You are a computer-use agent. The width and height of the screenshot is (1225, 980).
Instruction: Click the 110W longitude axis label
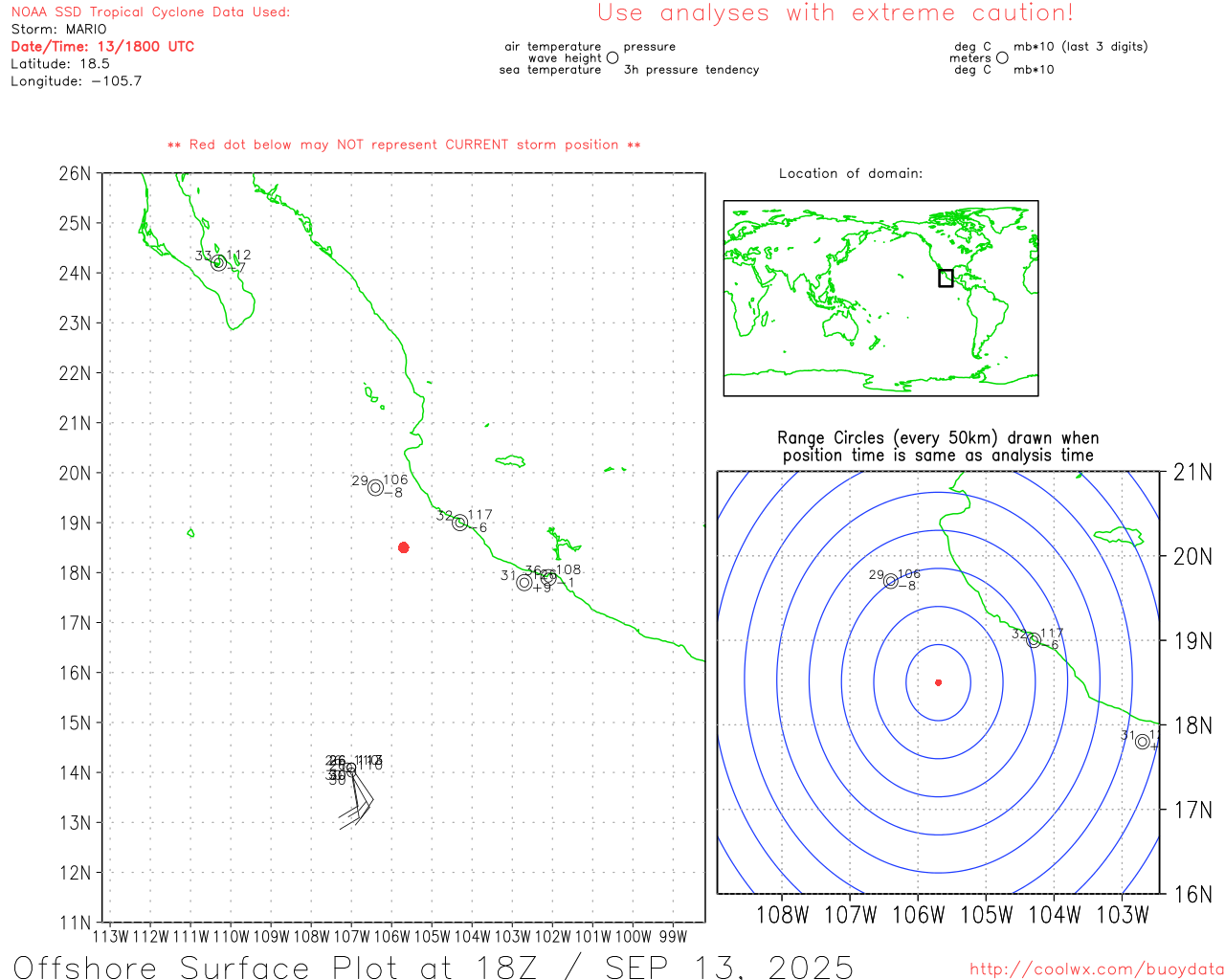[x=231, y=937]
